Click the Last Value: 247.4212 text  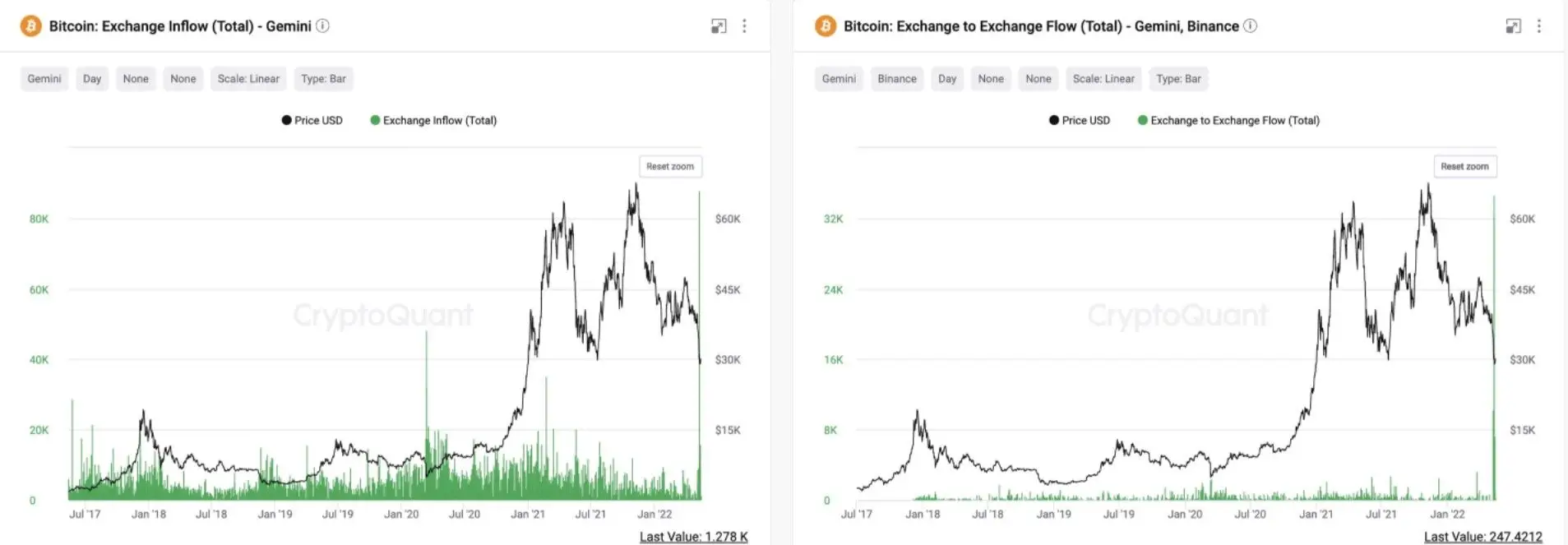tap(1482, 537)
